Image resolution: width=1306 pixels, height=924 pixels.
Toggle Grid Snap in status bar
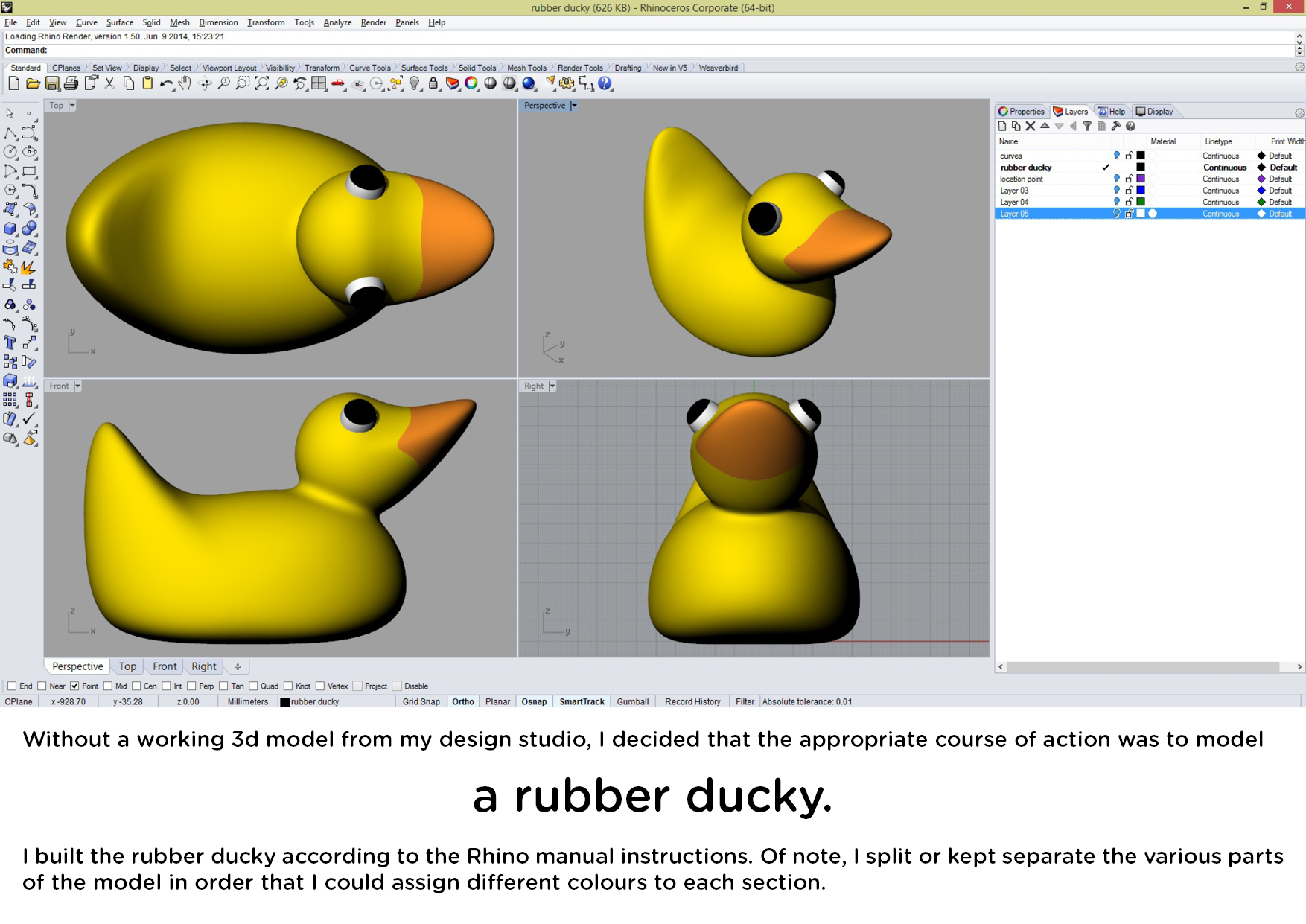[421, 701]
